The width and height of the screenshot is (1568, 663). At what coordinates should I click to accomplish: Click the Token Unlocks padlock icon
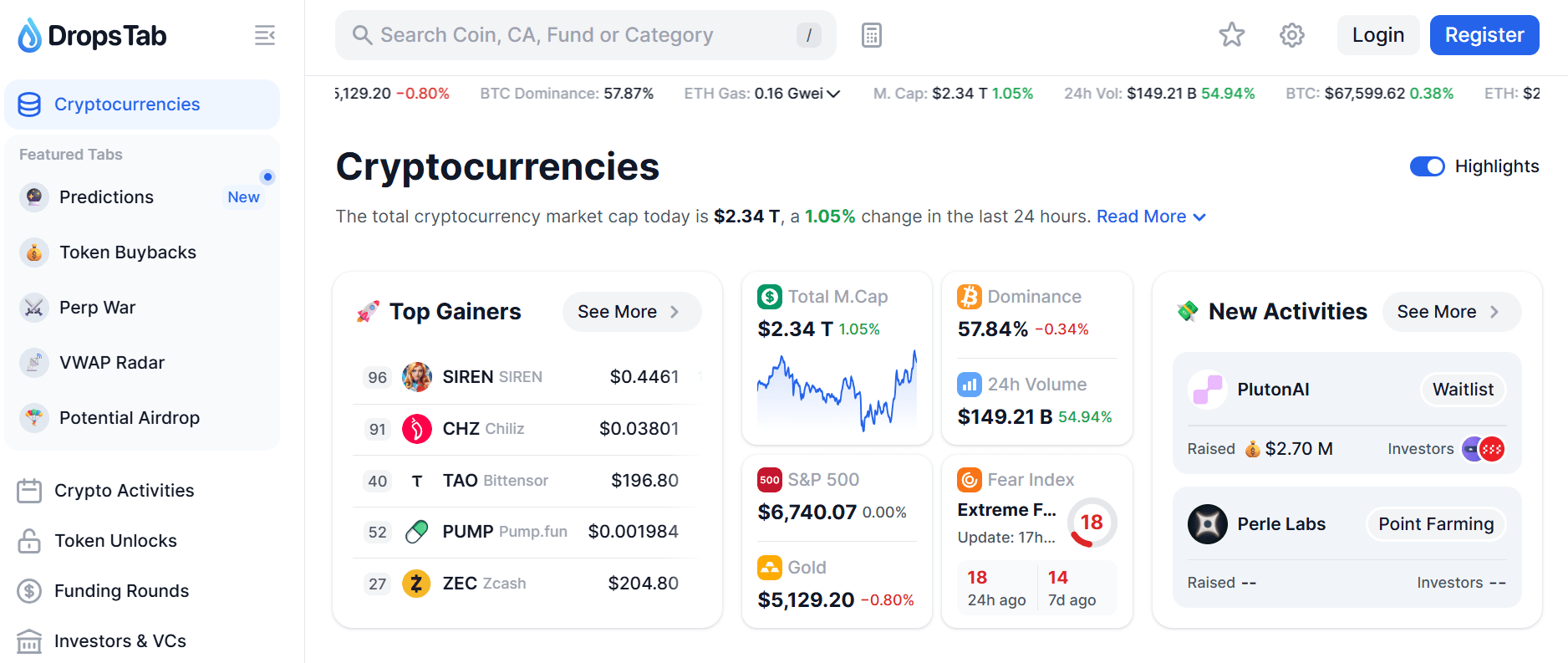pyautogui.click(x=29, y=541)
